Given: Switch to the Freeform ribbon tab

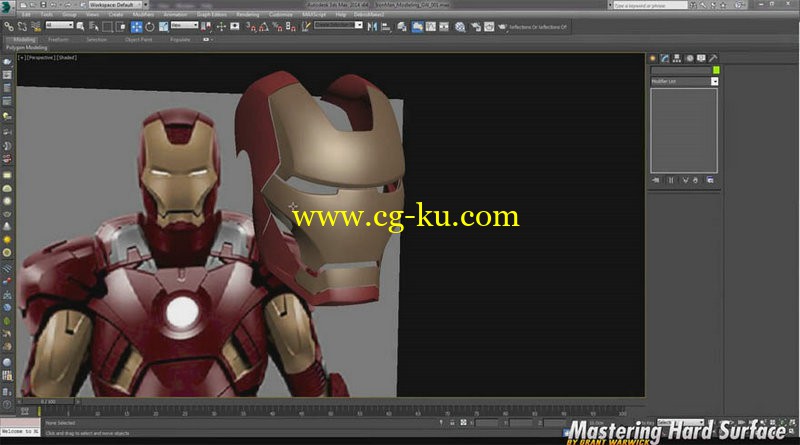Looking at the screenshot, I should 58,39.
